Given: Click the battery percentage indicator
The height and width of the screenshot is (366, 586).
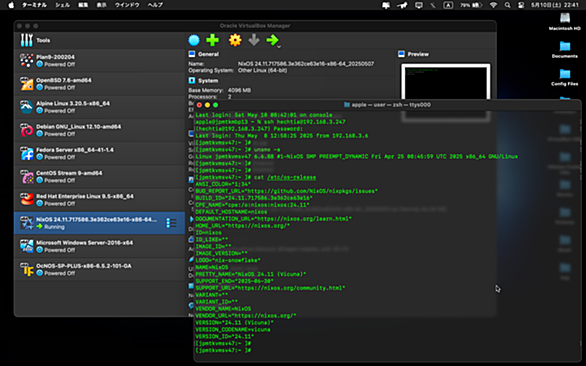Looking at the screenshot, I should [471, 5].
